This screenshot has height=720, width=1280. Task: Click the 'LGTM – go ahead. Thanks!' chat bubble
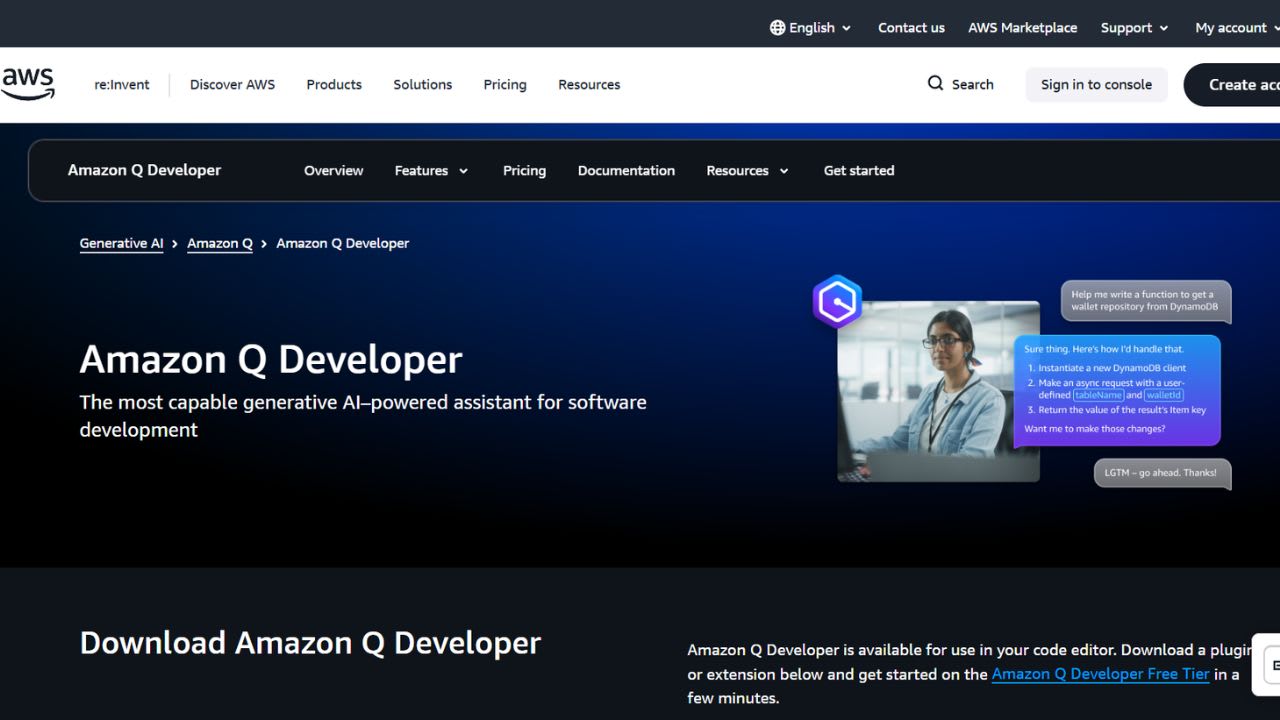tap(1162, 473)
